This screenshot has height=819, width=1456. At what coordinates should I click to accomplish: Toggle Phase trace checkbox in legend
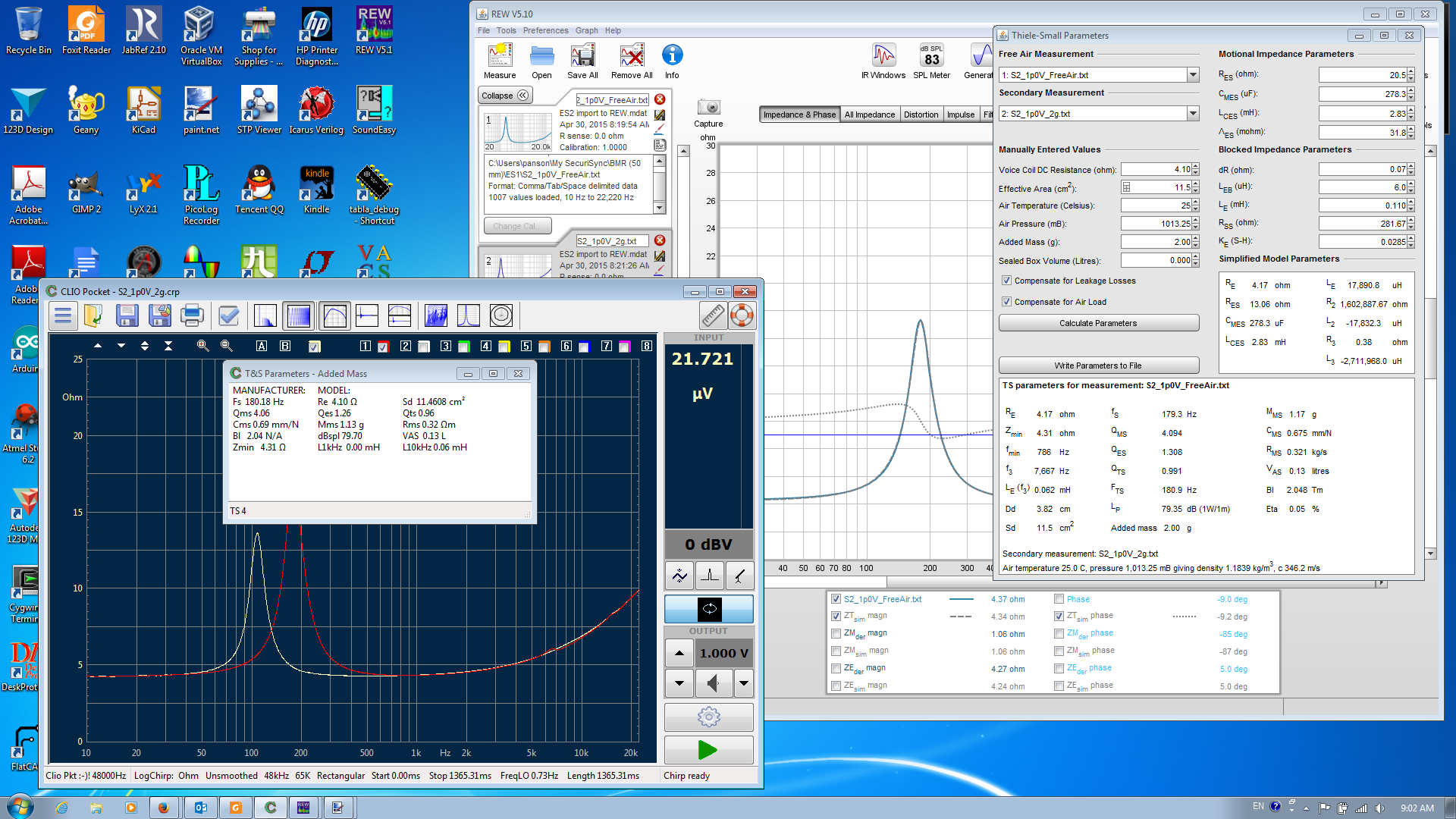pyautogui.click(x=1059, y=599)
